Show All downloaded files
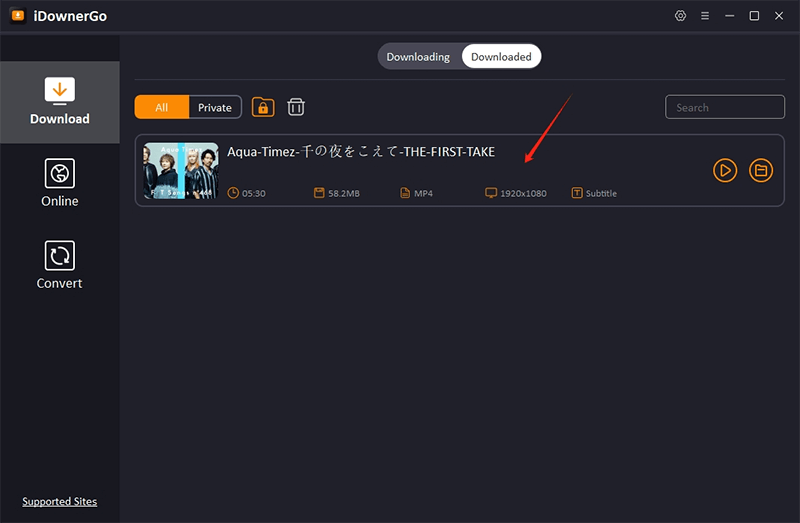 (x=162, y=108)
